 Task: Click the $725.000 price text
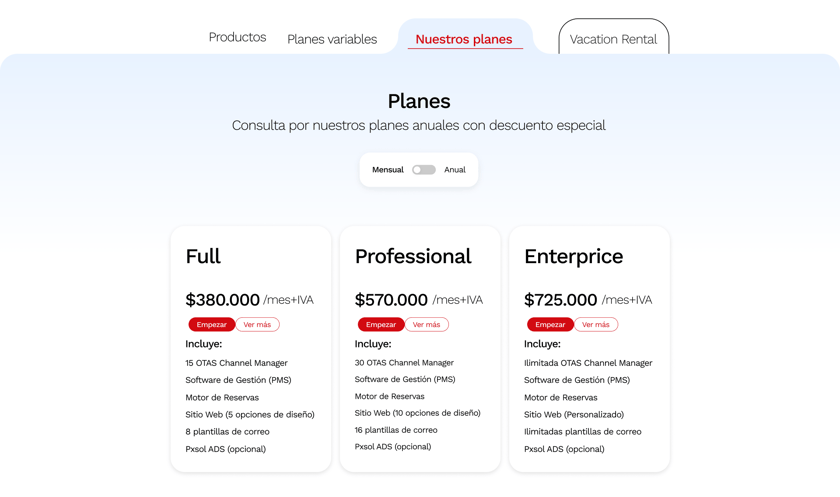click(561, 300)
